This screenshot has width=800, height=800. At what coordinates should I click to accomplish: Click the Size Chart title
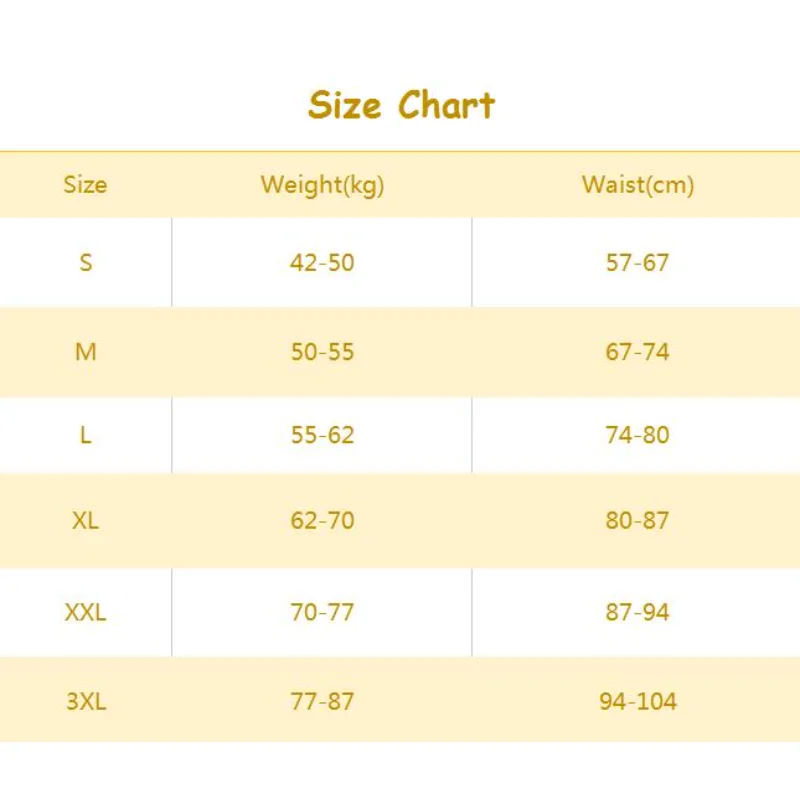401,105
